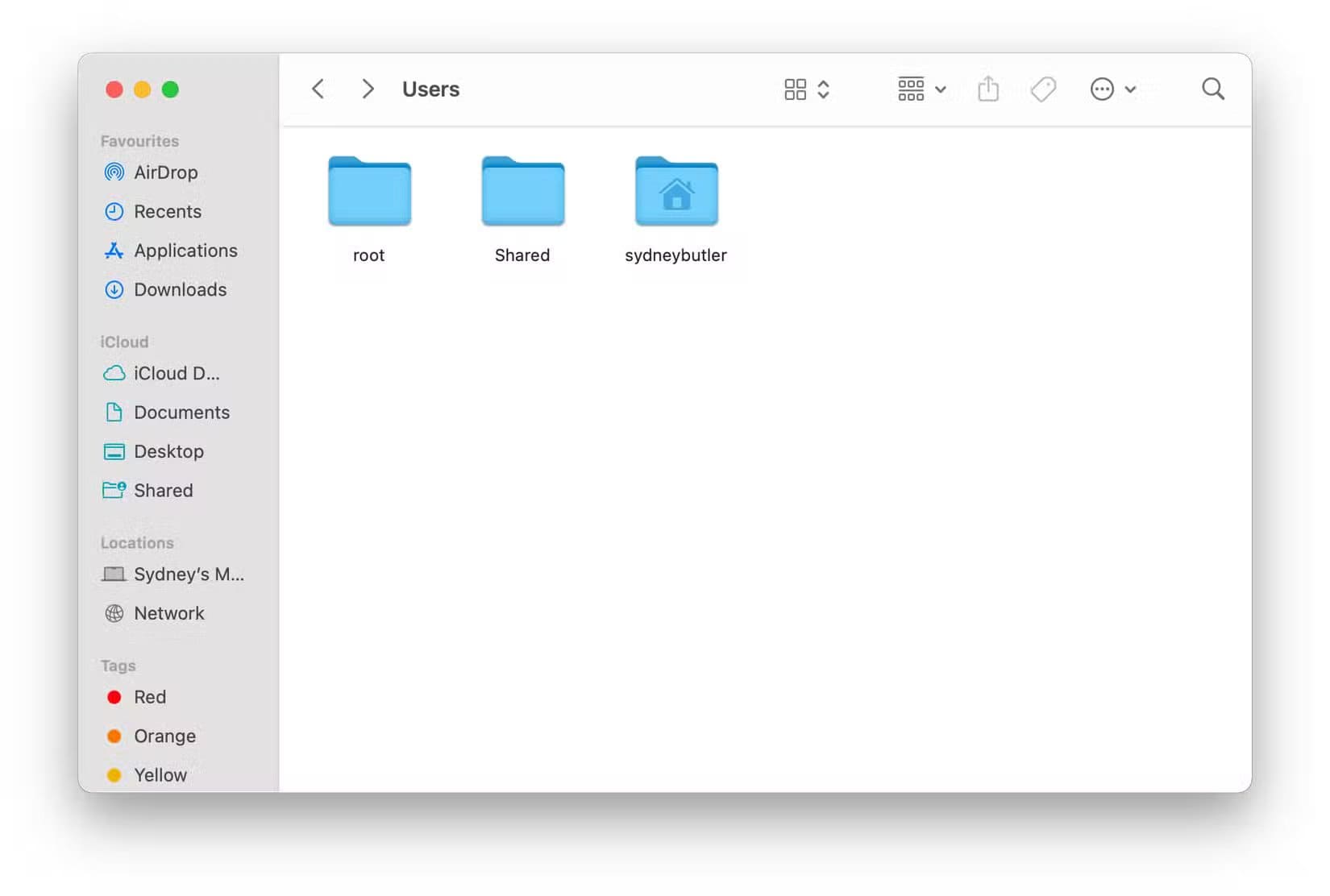Filter by the Red tag

pos(149,697)
